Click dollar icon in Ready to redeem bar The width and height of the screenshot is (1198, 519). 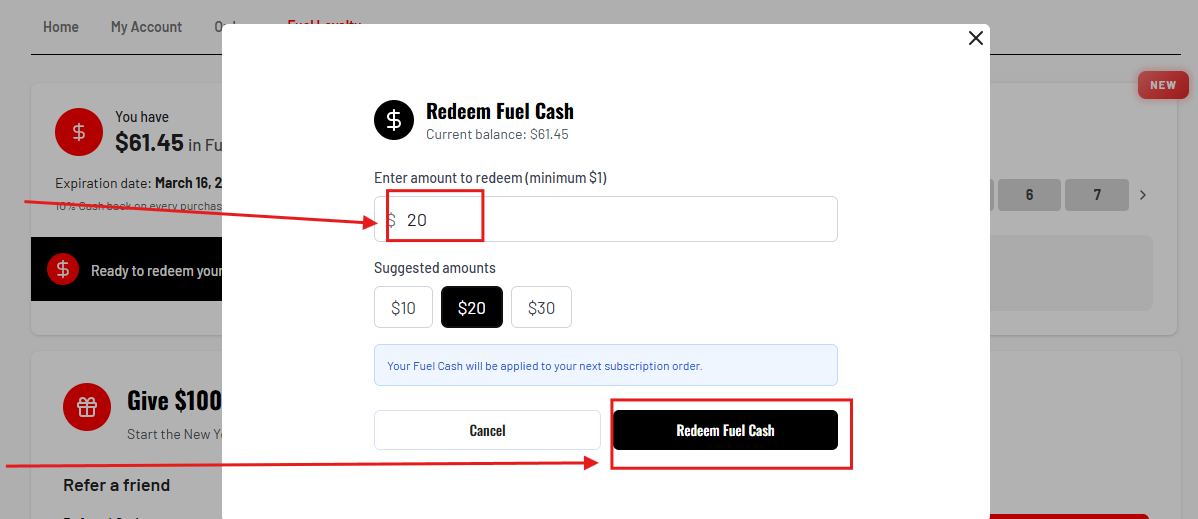(63, 269)
